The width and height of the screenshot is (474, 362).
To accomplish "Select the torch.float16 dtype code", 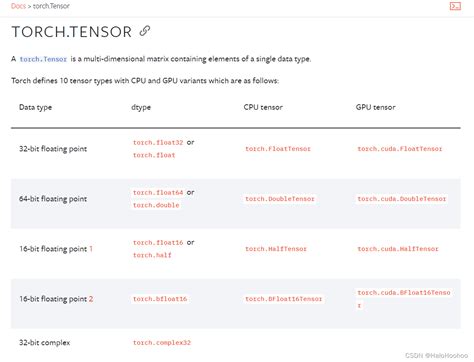I will point(158,242).
